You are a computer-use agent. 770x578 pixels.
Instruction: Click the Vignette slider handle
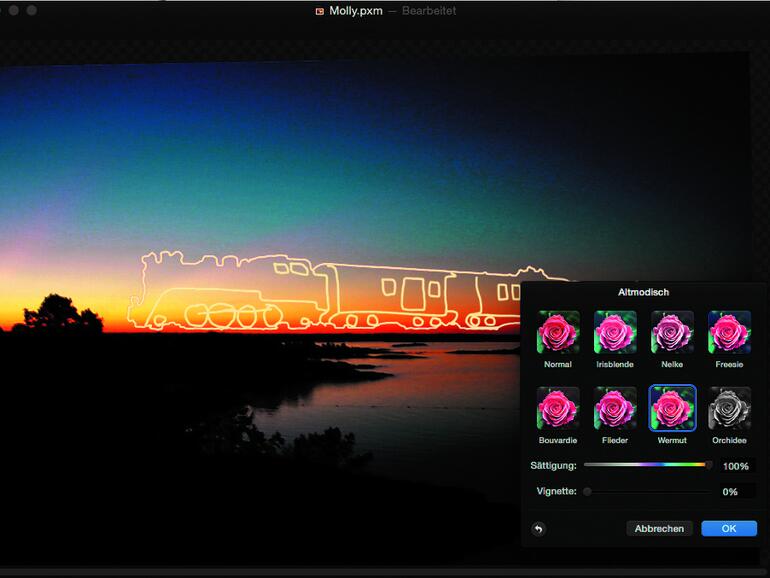(587, 491)
